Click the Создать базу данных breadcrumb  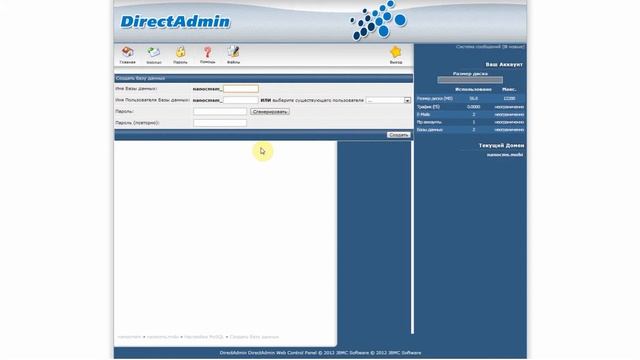[x=254, y=337]
